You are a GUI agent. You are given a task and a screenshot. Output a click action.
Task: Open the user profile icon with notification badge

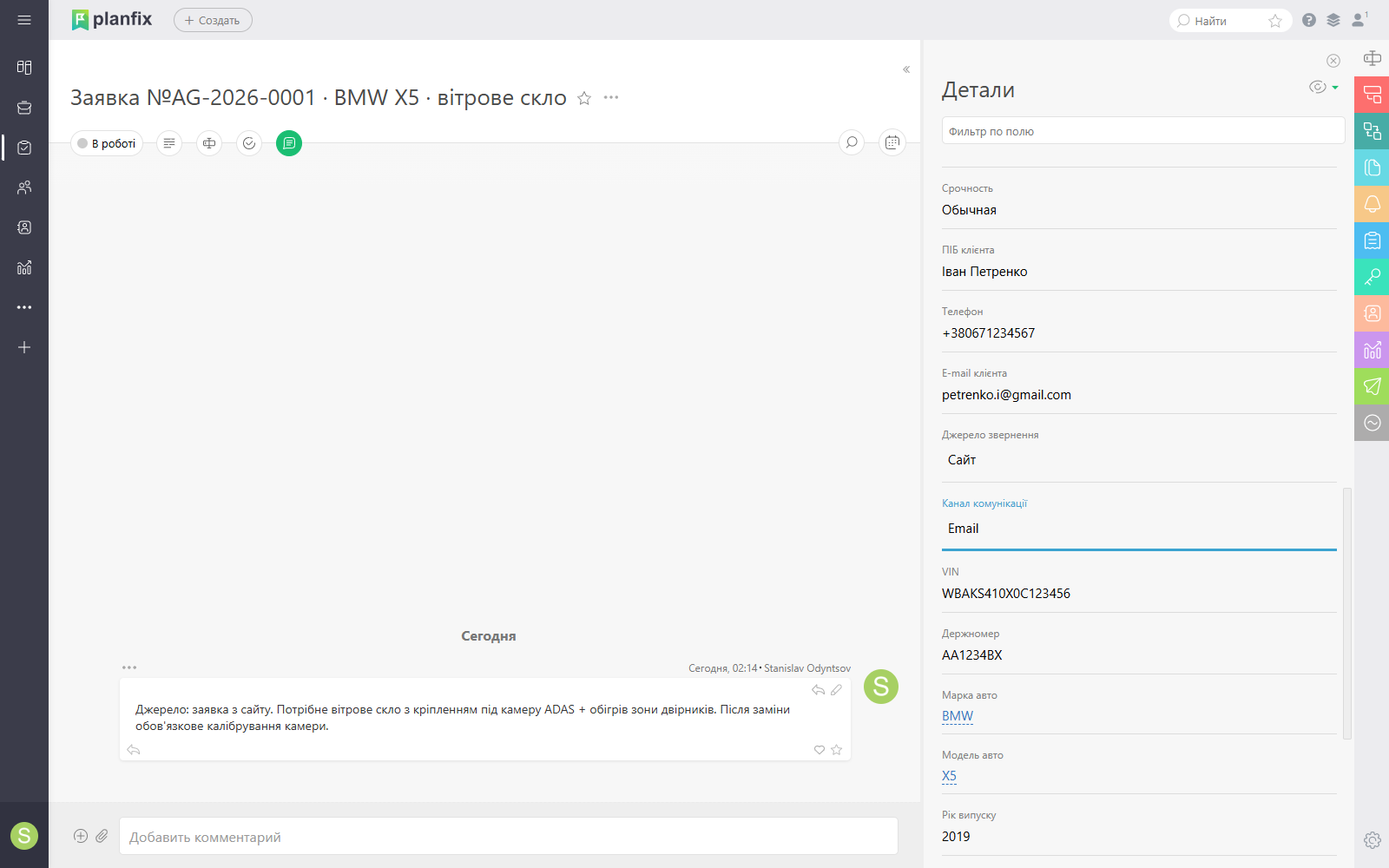coord(1359,19)
